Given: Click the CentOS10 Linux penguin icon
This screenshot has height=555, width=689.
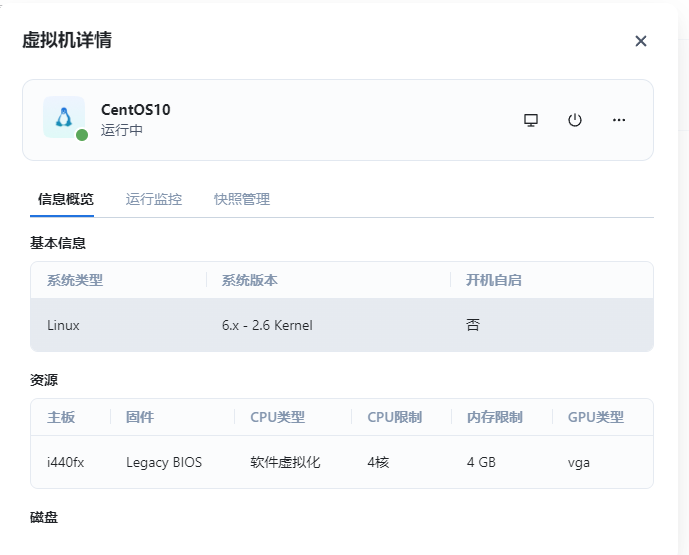Looking at the screenshot, I should 64,117.
